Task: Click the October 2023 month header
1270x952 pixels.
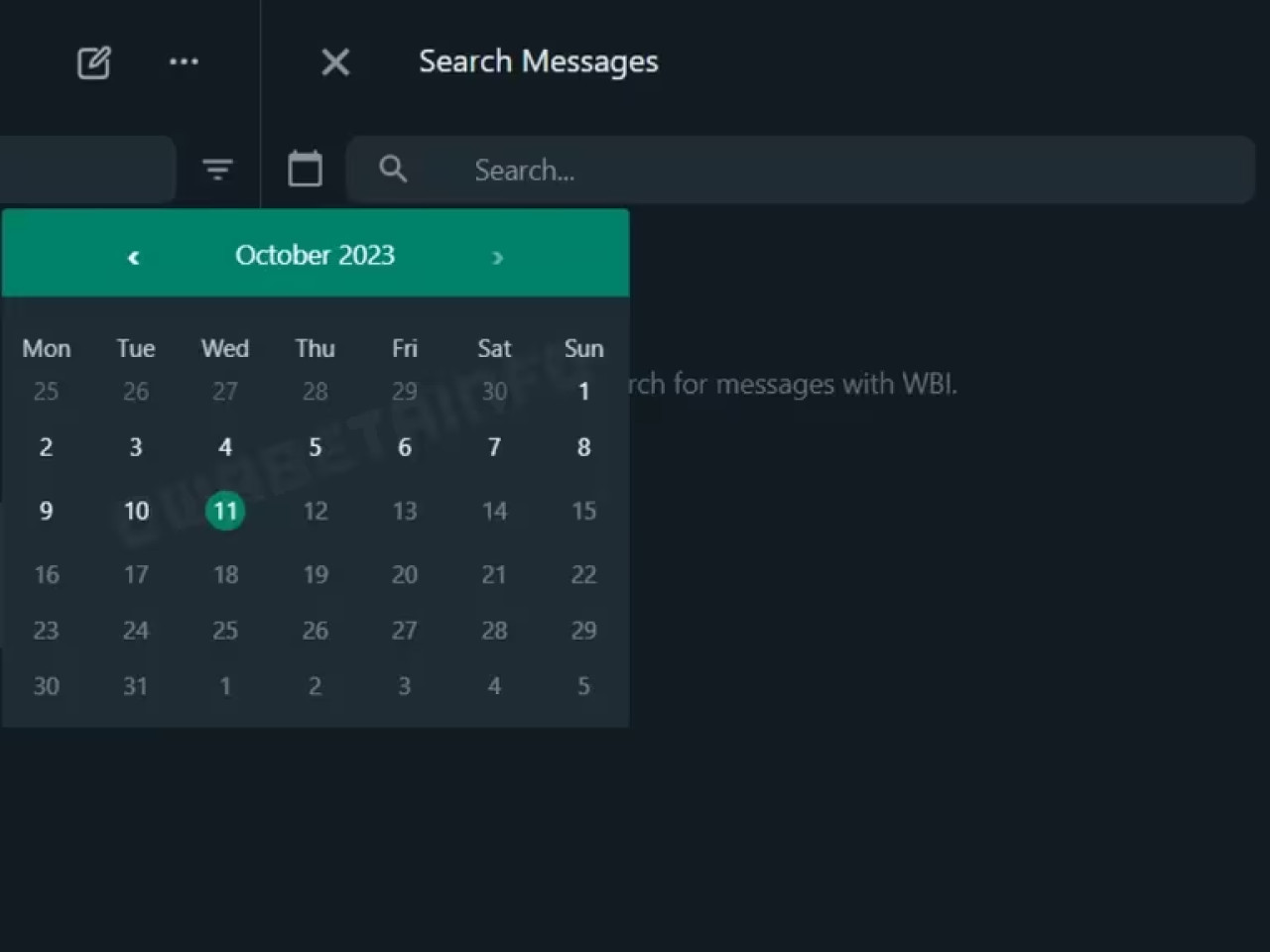Action: (x=315, y=255)
